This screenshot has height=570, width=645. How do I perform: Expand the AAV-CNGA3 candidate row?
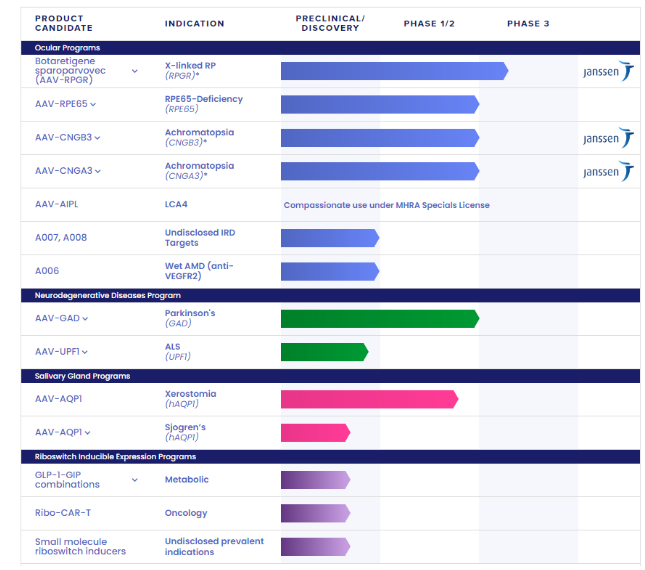(x=97, y=172)
